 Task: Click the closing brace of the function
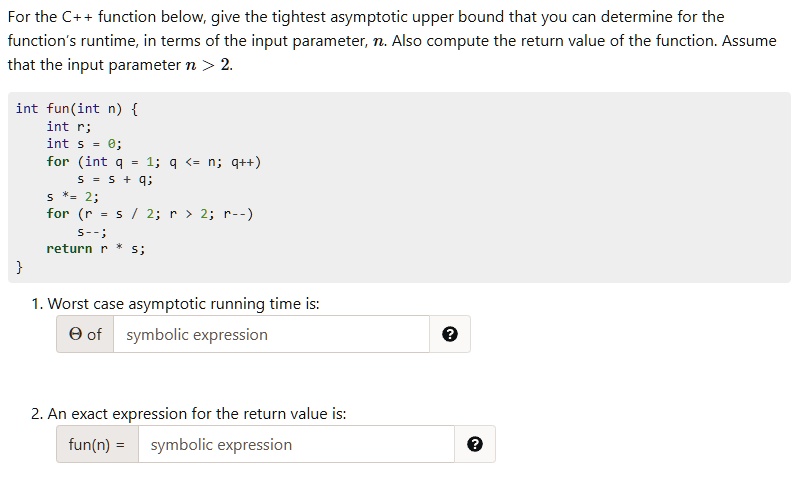(x=19, y=266)
